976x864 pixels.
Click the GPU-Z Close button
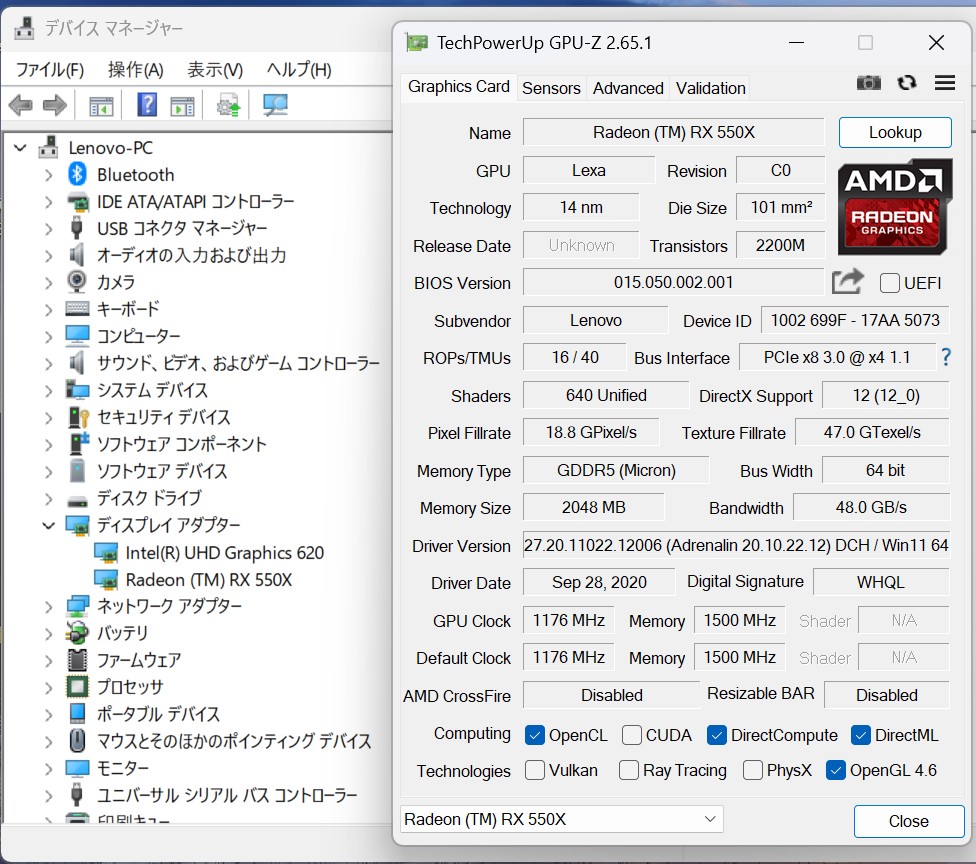point(909,821)
